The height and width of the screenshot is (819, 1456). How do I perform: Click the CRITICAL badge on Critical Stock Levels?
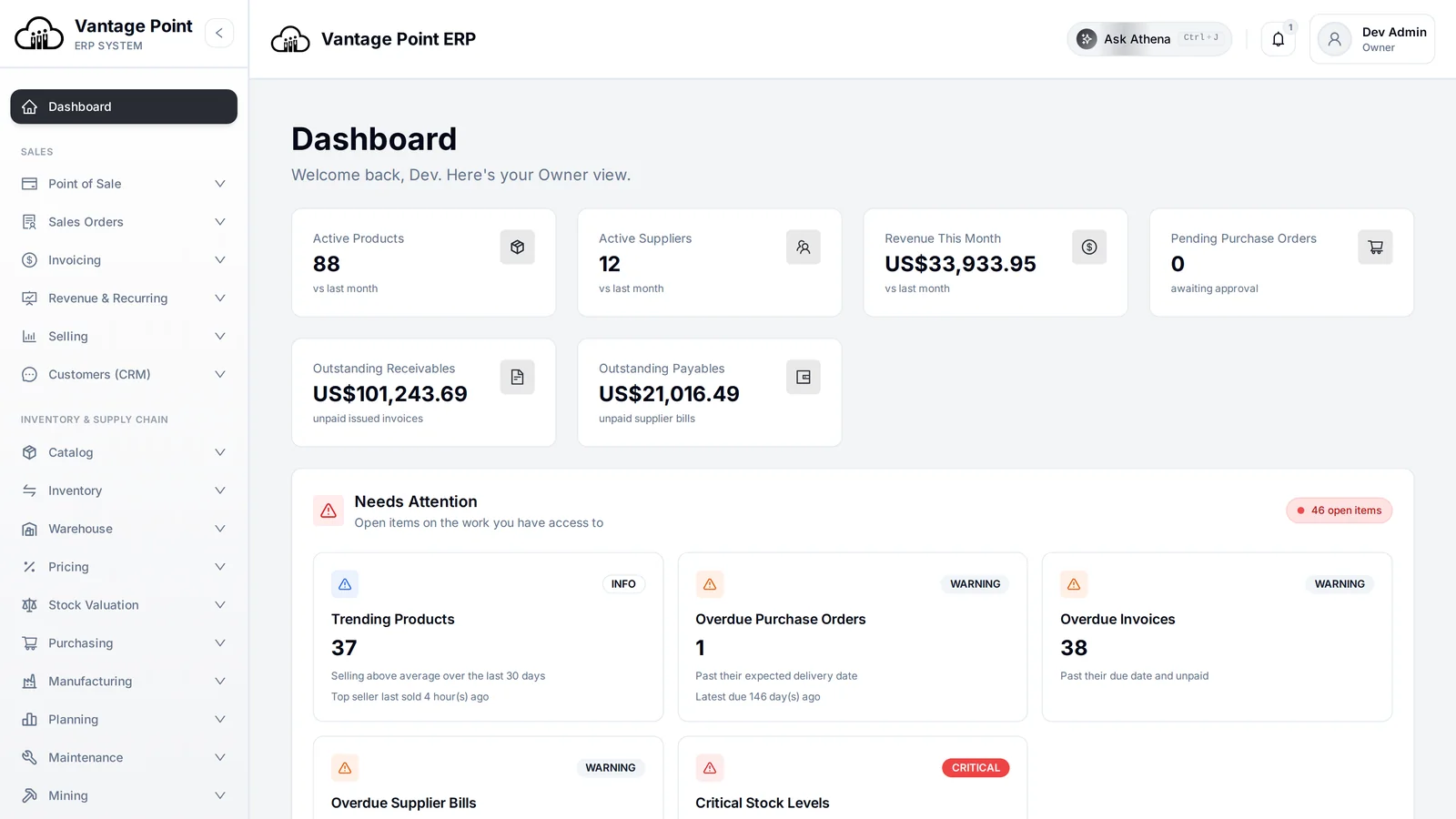(976, 768)
